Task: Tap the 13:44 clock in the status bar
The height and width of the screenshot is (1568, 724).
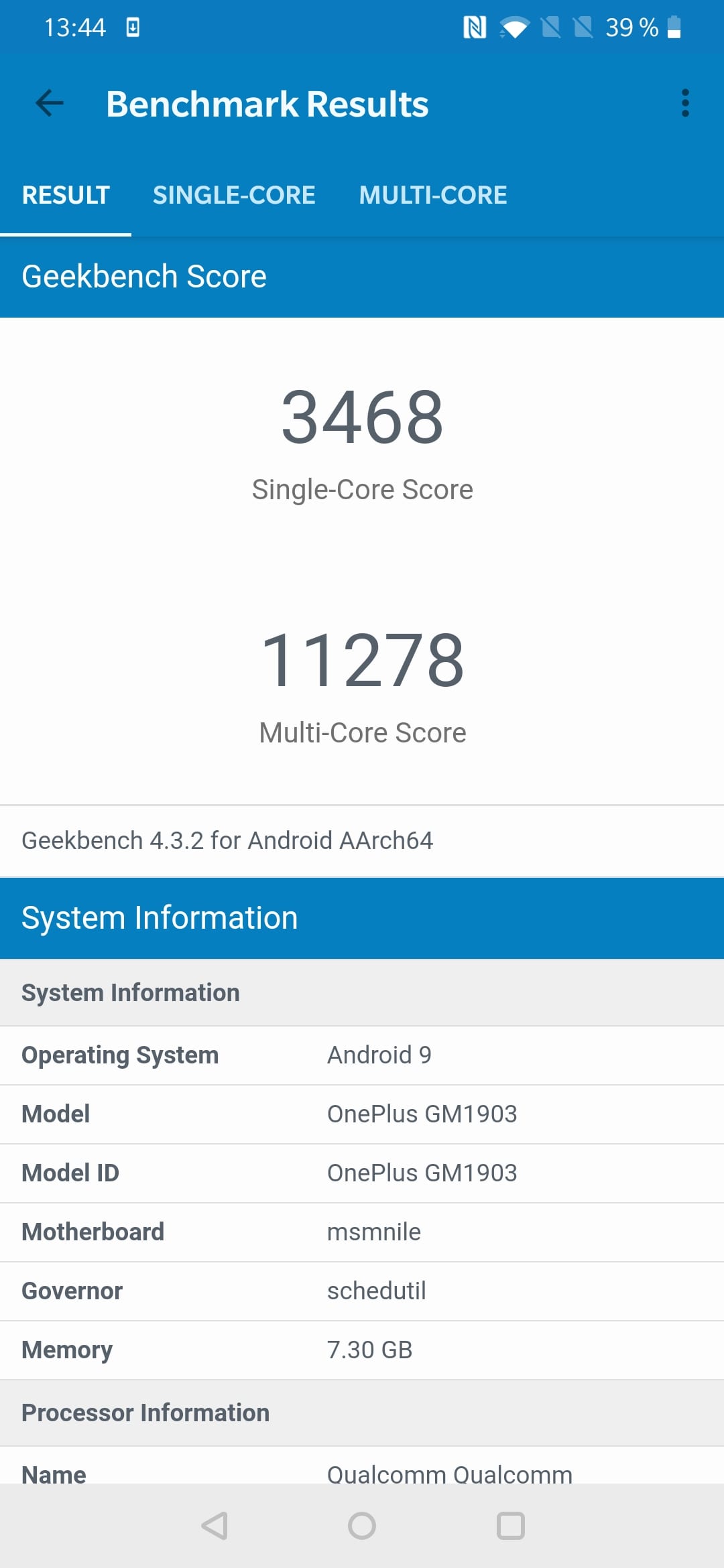Action: coord(75,27)
